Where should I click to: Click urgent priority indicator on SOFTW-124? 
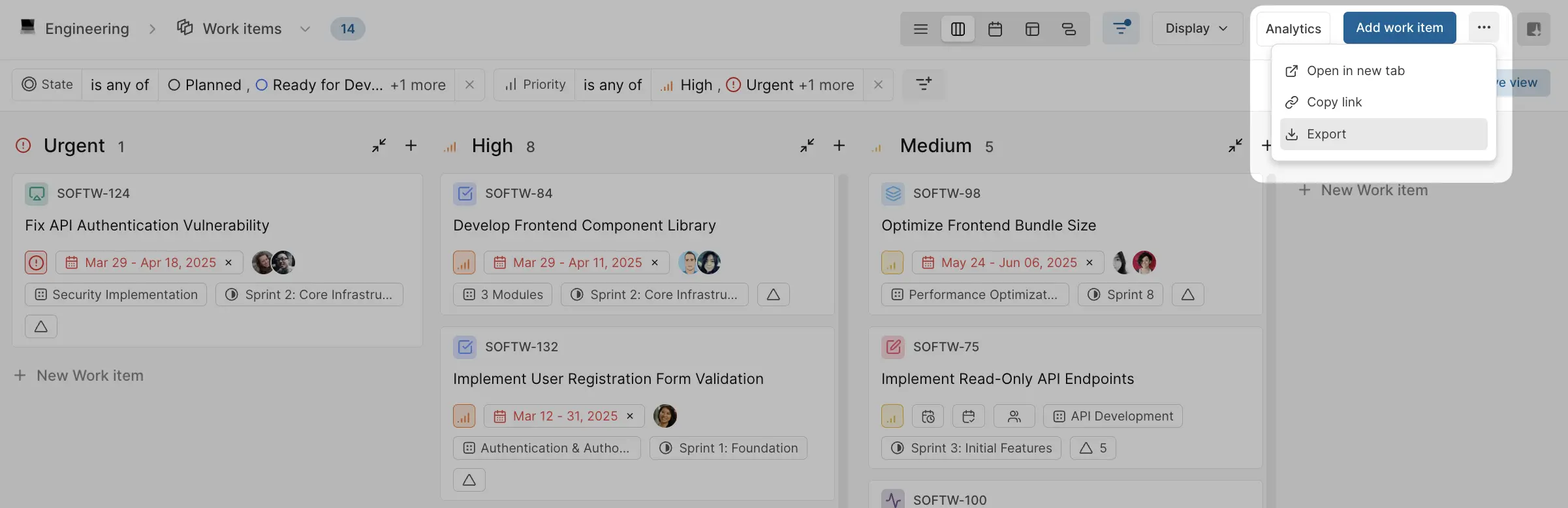[x=36, y=262]
